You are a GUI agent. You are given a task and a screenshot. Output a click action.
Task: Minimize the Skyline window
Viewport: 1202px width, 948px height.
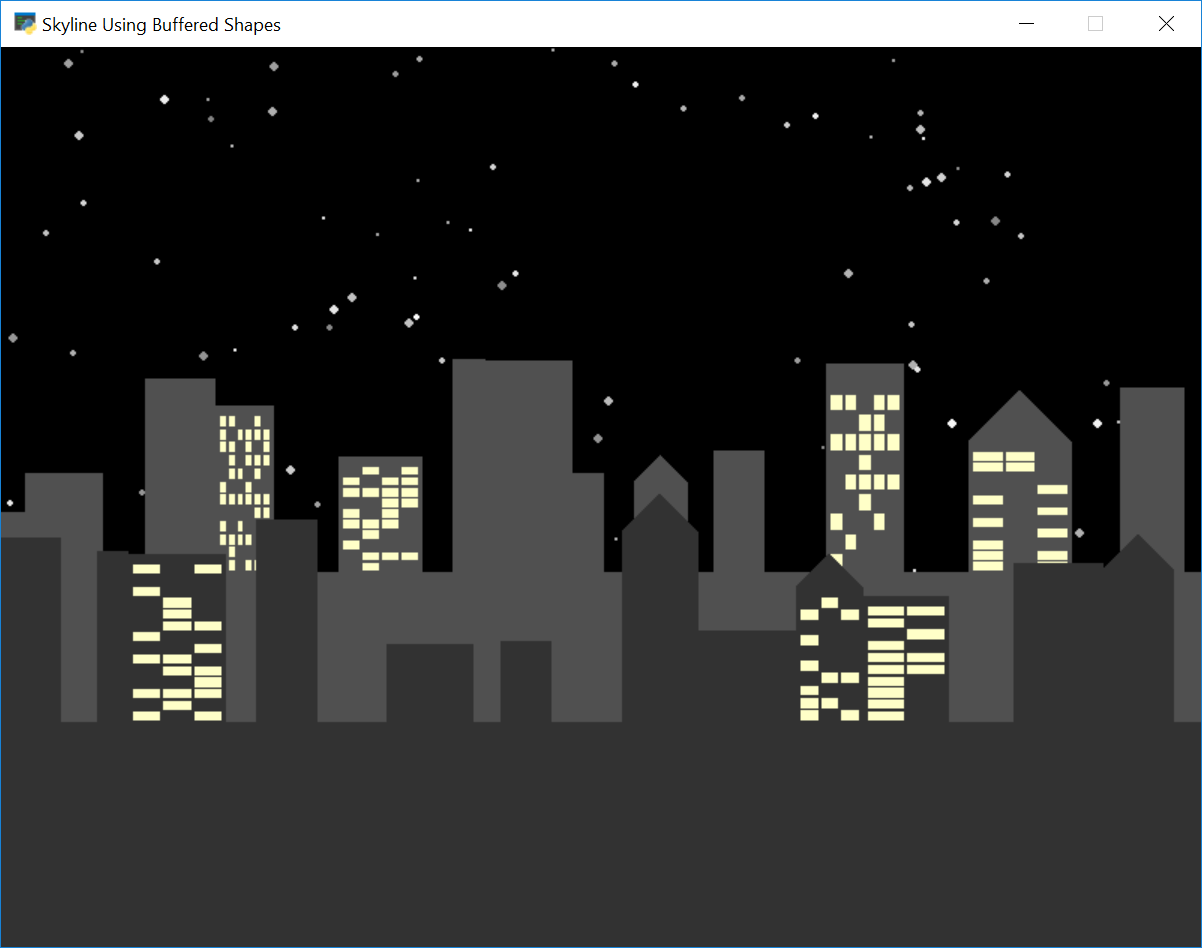point(1025,24)
